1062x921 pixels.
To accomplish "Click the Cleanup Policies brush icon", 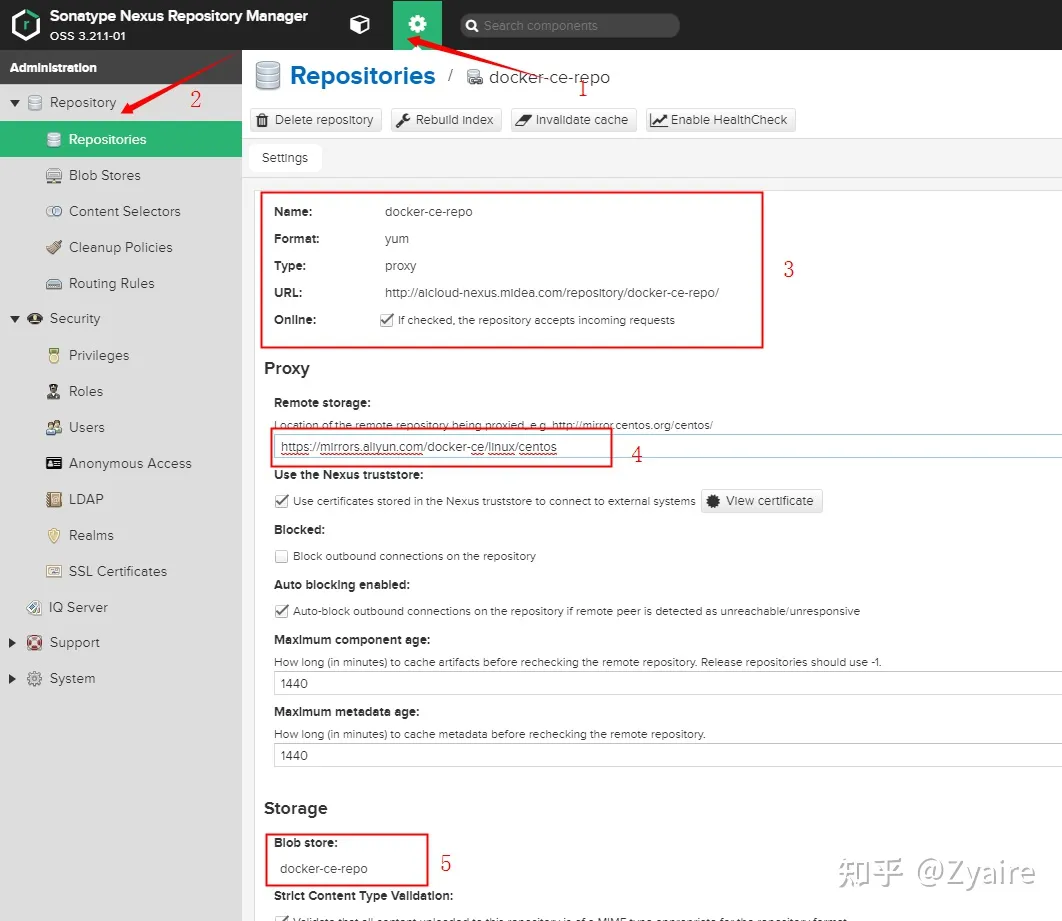I will (x=54, y=247).
